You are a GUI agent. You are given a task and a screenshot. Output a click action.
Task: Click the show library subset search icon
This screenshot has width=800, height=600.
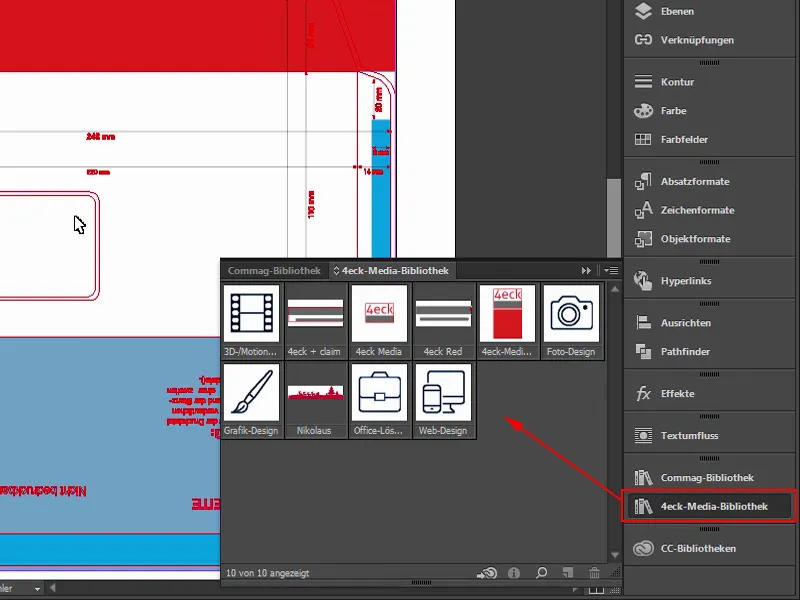[541, 573]
